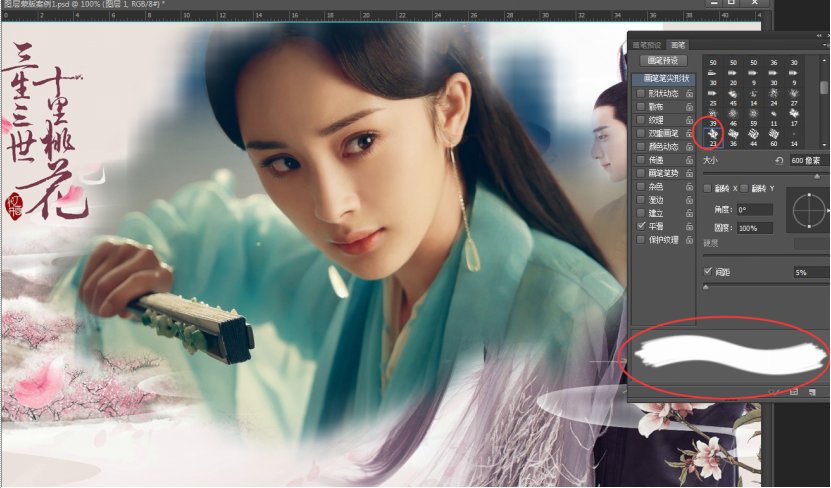The height and width of the screenshot is (488, 831).
Task: Choose the size 39 spatter brush tip
Action: coord(713,118)
